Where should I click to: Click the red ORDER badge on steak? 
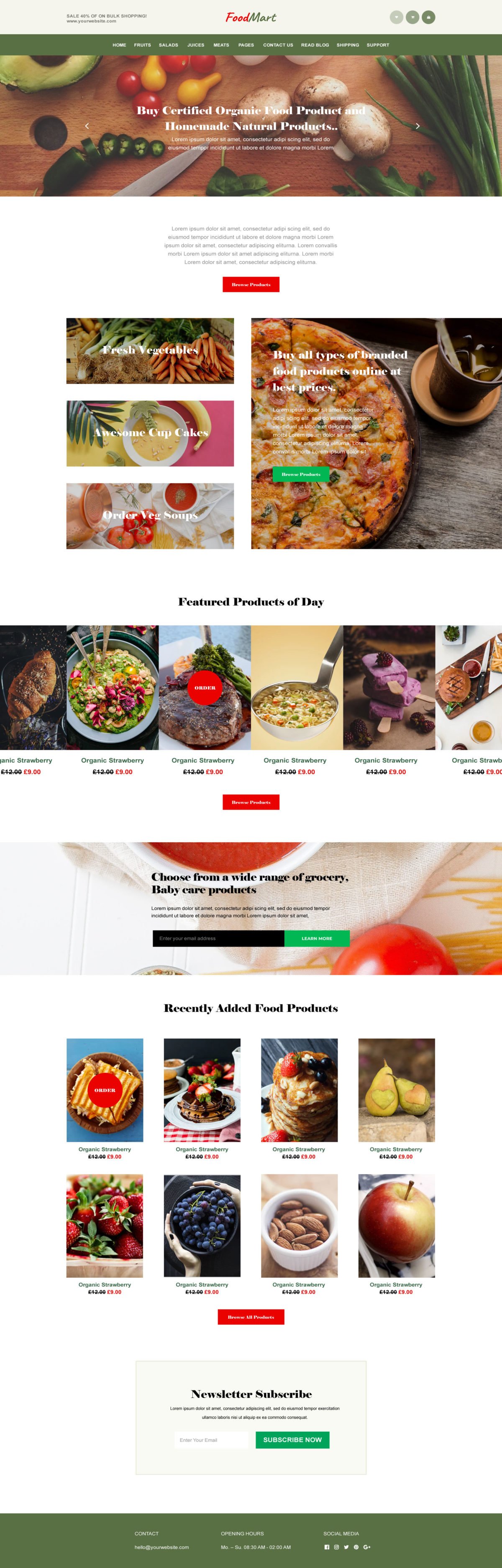point(205,687)
